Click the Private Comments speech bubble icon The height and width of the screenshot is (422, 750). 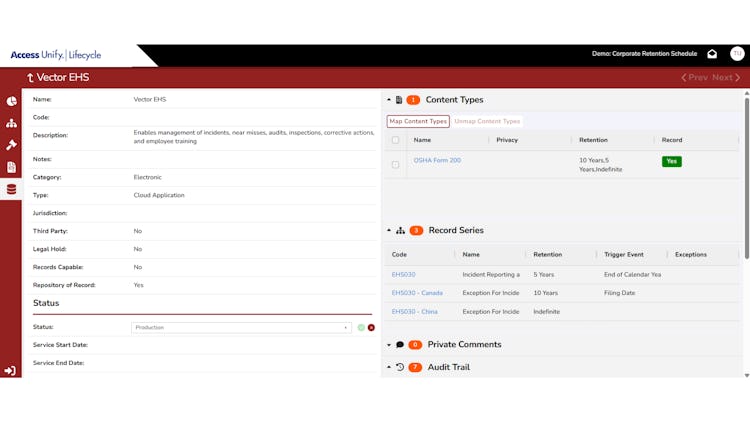pos(400,344)
